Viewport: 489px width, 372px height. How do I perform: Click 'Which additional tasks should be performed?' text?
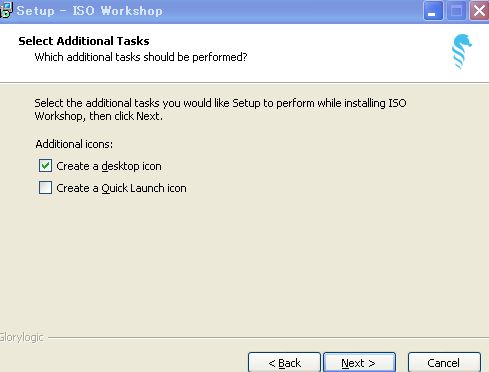click(x=141, y=57)
